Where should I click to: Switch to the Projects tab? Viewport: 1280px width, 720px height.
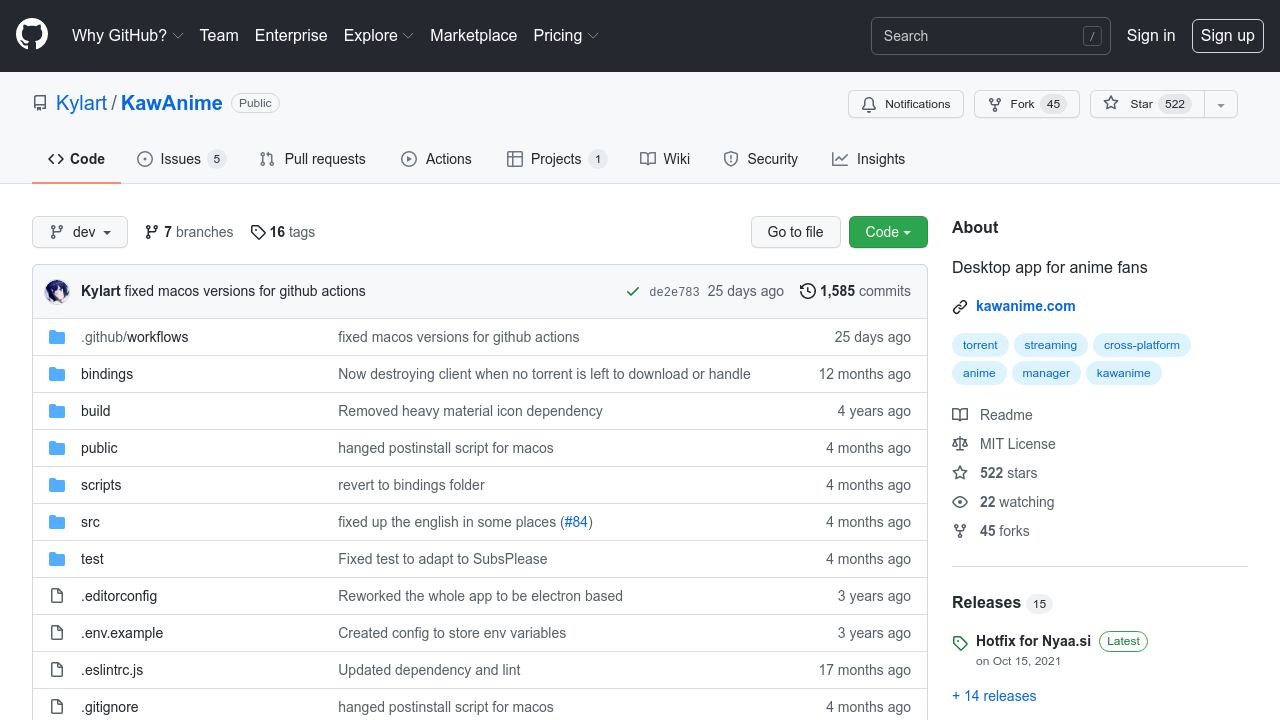tap(557, 159)
